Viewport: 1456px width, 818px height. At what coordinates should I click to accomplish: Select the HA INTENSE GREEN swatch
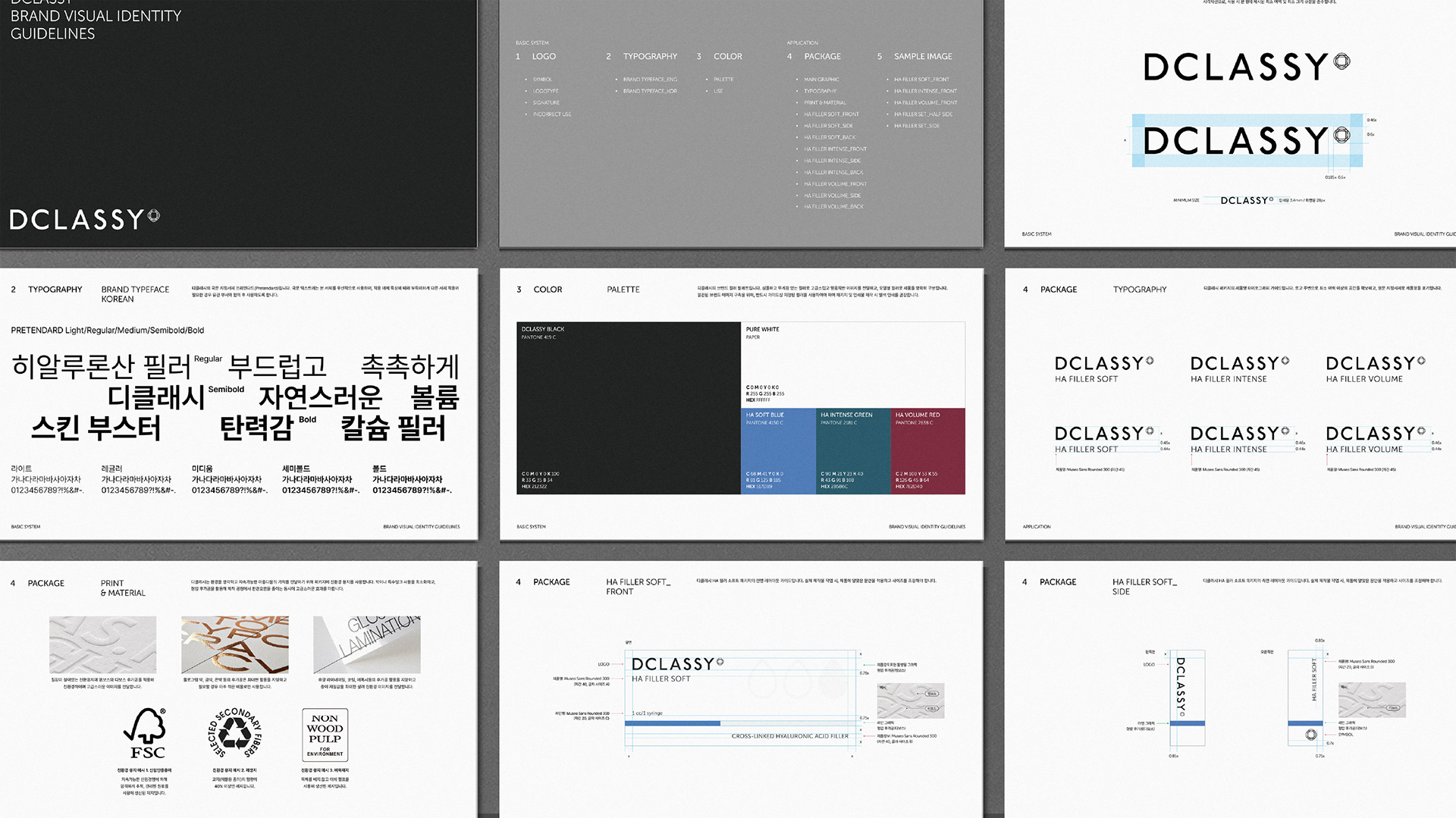(x=853, y=451)
